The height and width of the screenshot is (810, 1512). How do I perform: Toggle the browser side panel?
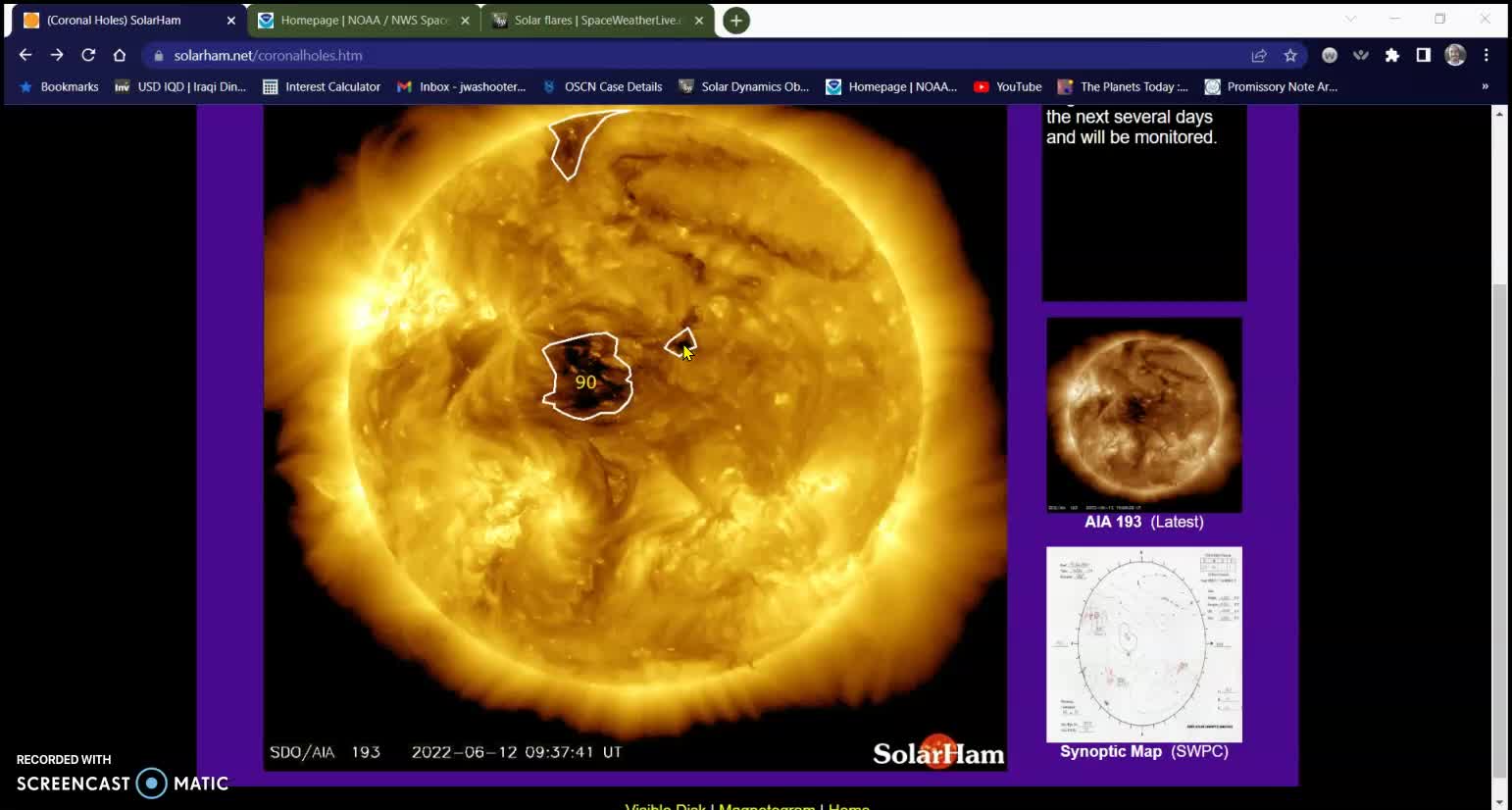click(1424, 56)
